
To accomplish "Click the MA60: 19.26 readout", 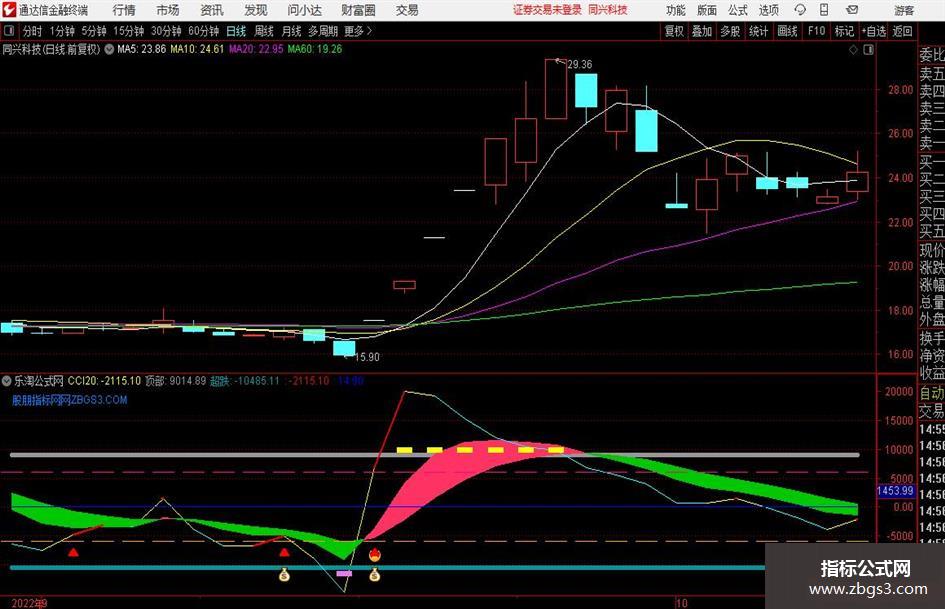I will coord(315,49).
